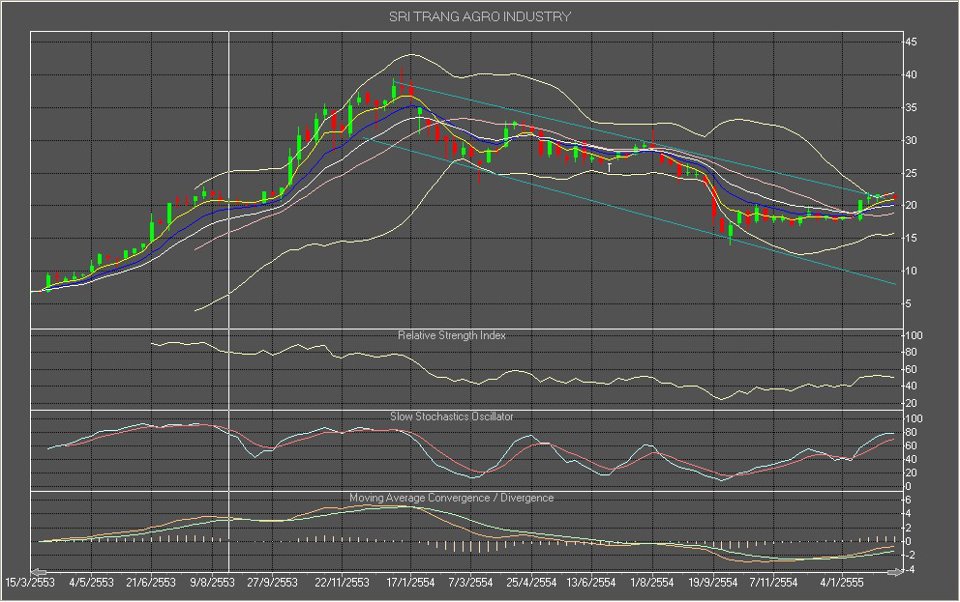Click the 7/3/2554 date label
The image size is (960, 602).
(470, 582)
